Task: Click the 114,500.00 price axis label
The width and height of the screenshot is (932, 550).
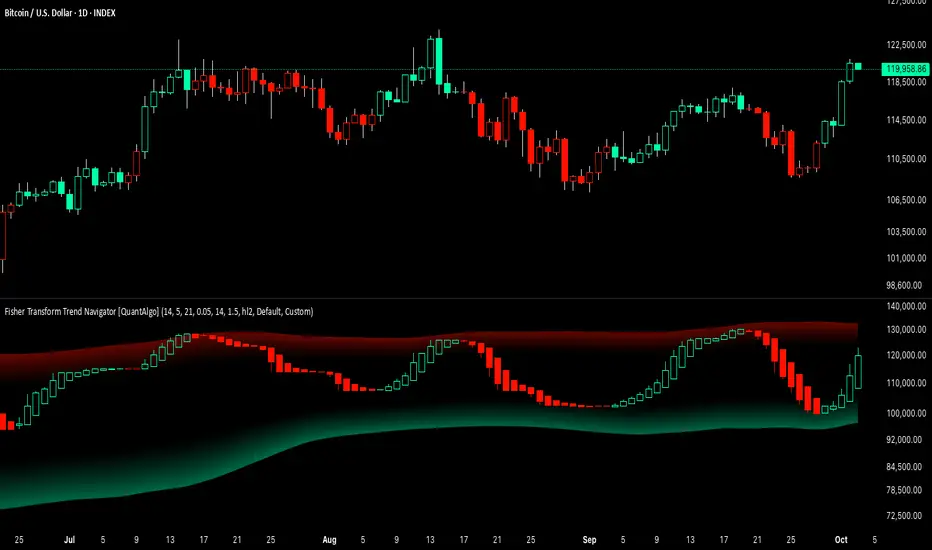Action: pos(906,120)
